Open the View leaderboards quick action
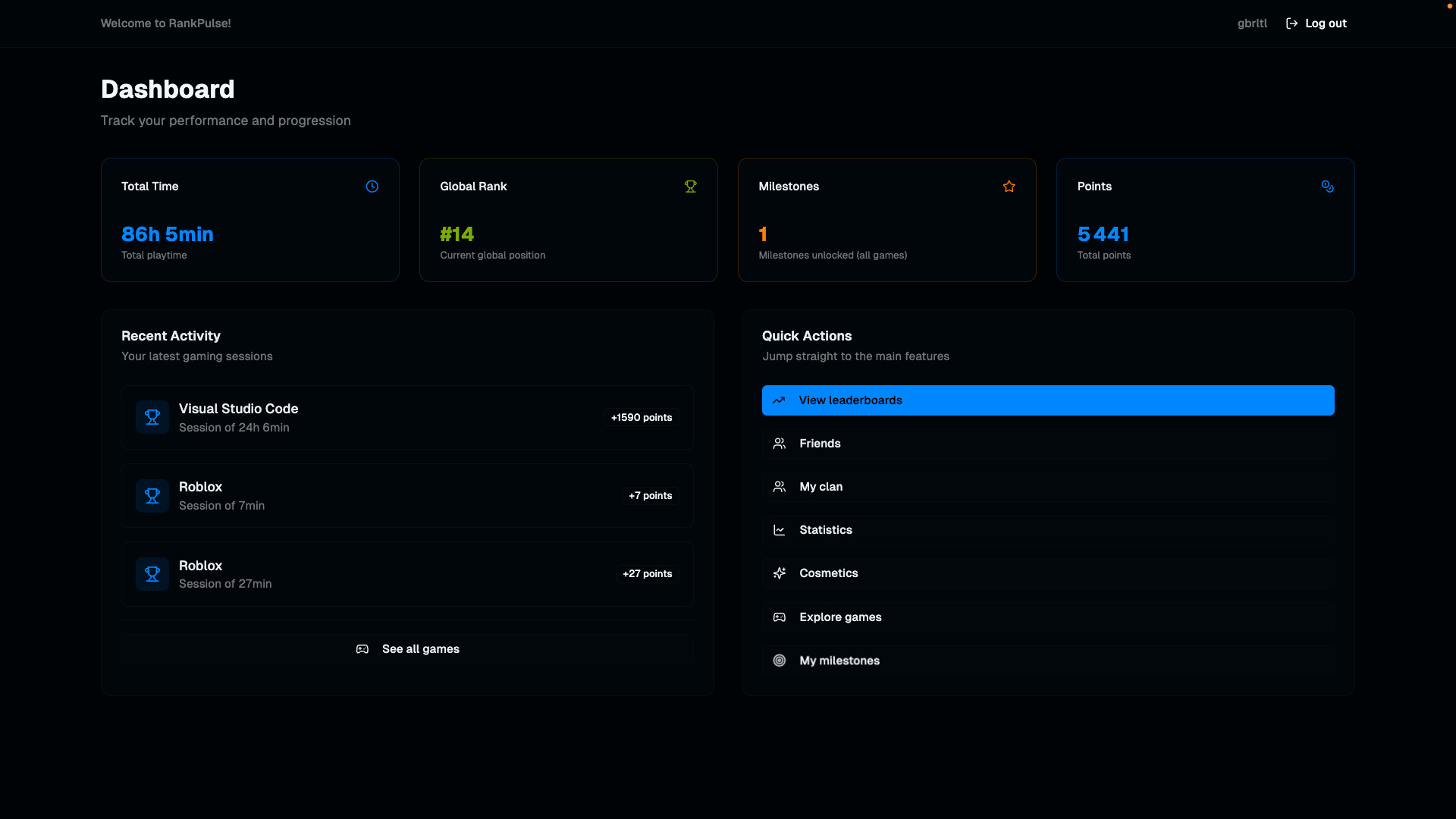1456x819 pixels. click(x=1048, y=400)
